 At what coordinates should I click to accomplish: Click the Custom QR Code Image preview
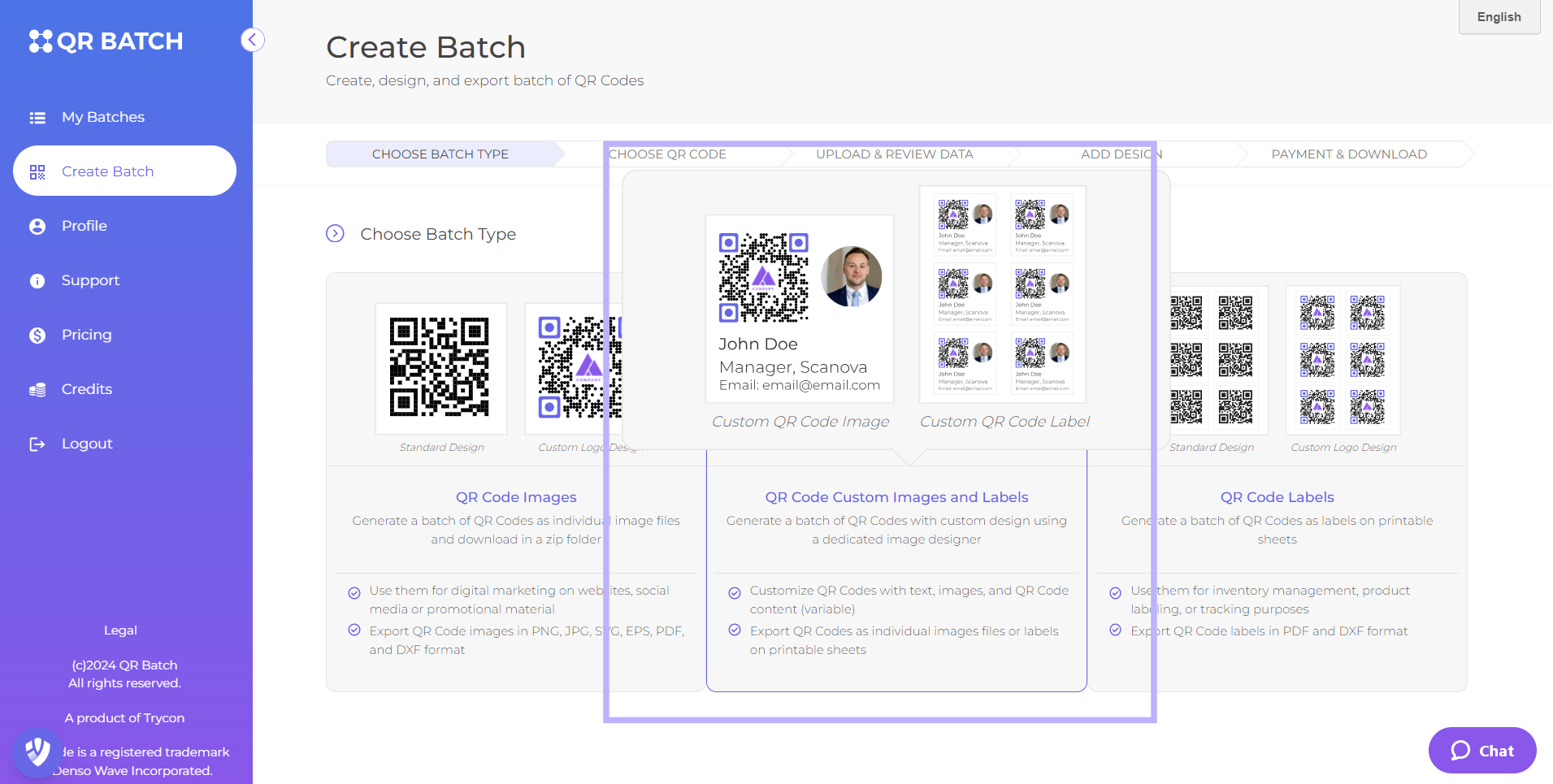pos(800,309)
